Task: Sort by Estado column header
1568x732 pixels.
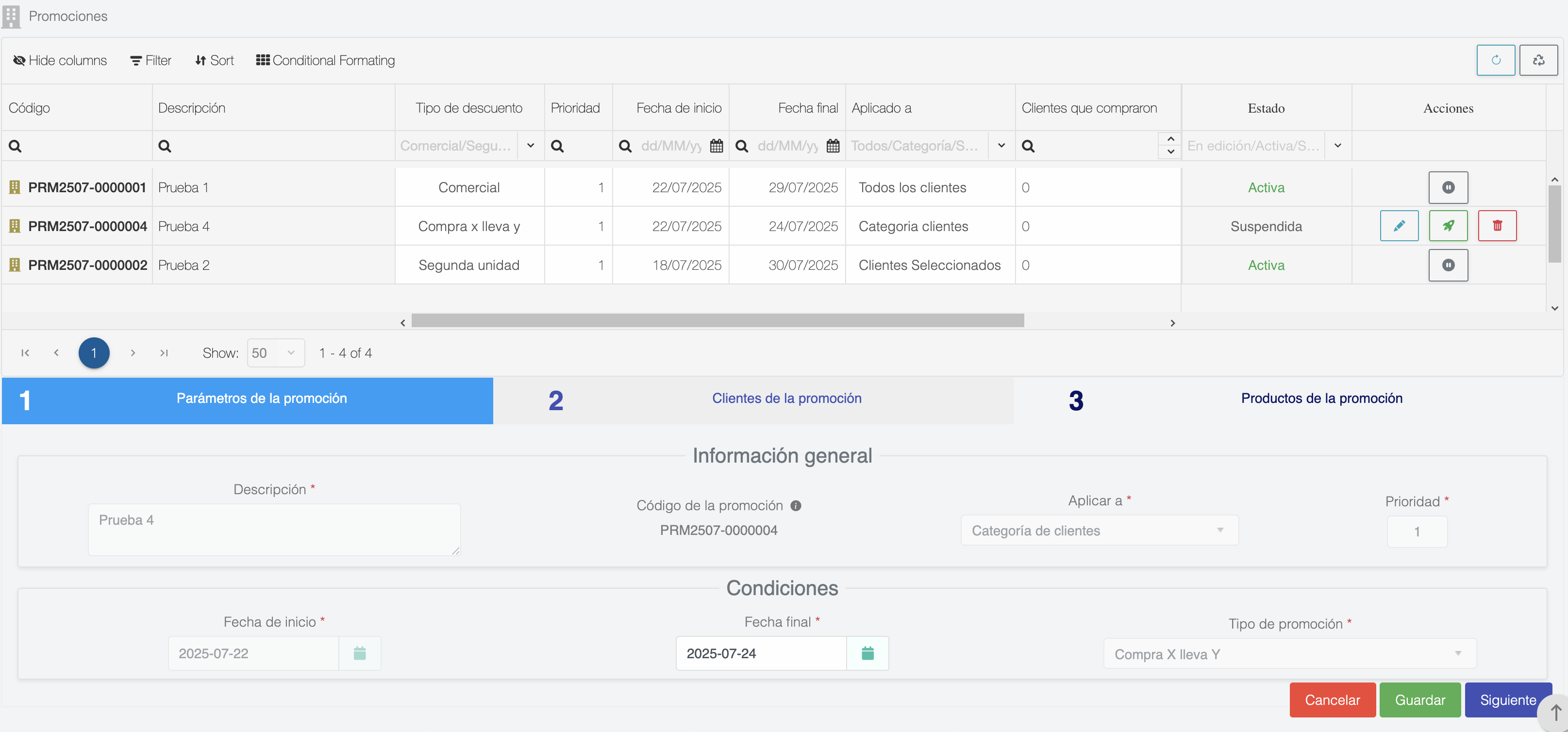Action: coord(1266,108)
